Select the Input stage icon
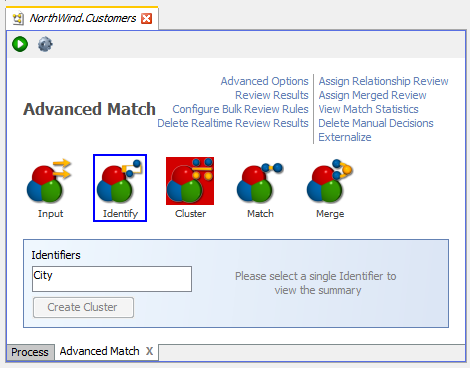Screen dimensions: 470x368 tap(50, 188)
